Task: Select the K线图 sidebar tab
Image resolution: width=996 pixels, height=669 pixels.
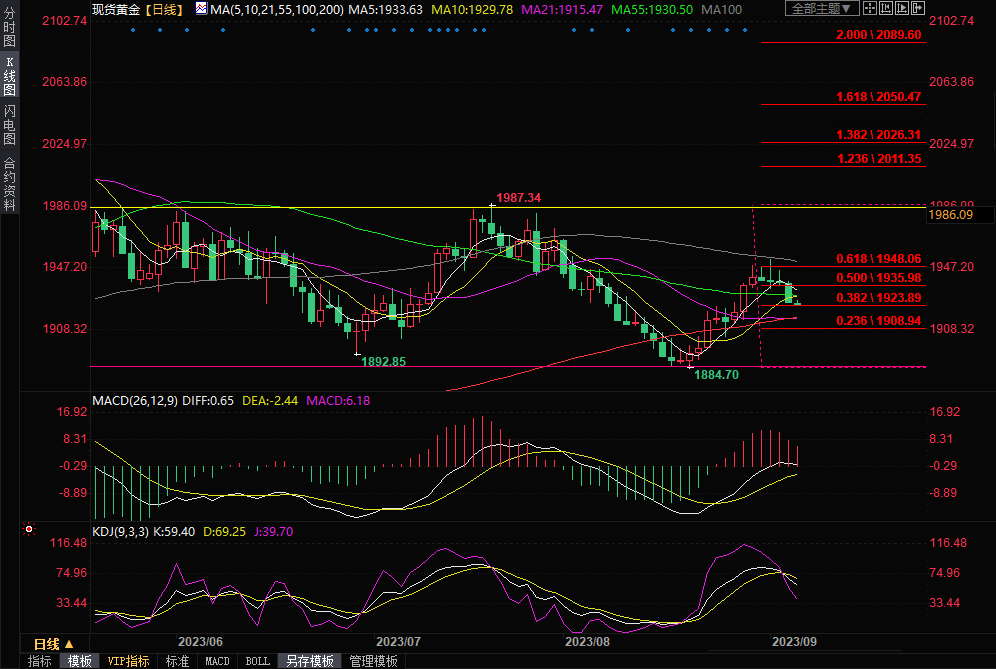Action: [x=9, y=76]
